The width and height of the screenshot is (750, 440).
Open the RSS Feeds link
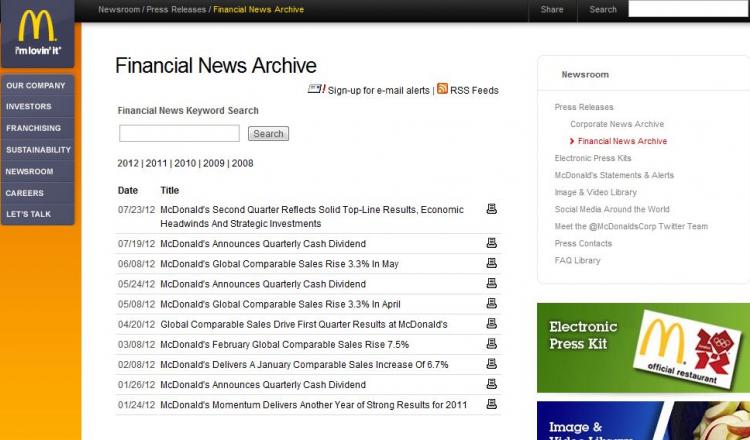[474, 90]
